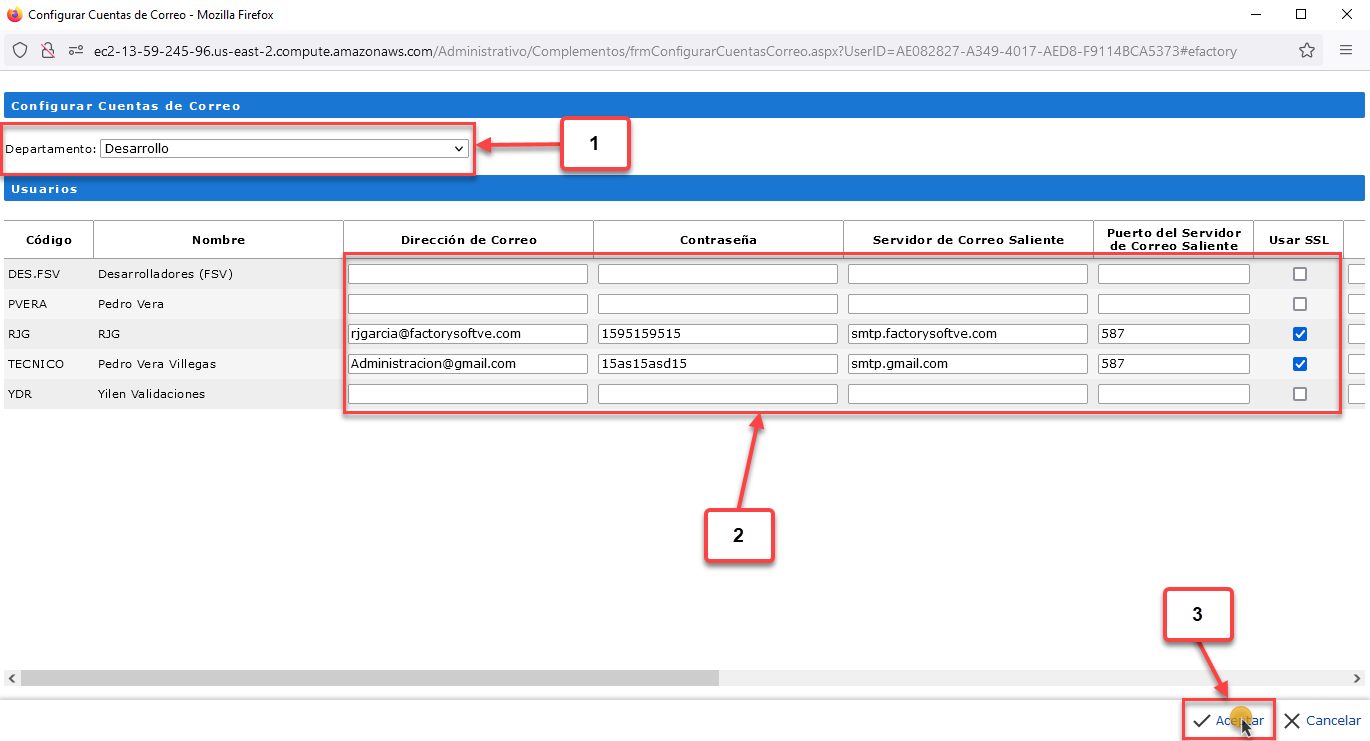Enable Usar SSL for DES.FSV row
1370x741 pixels.
[1300, 274]
